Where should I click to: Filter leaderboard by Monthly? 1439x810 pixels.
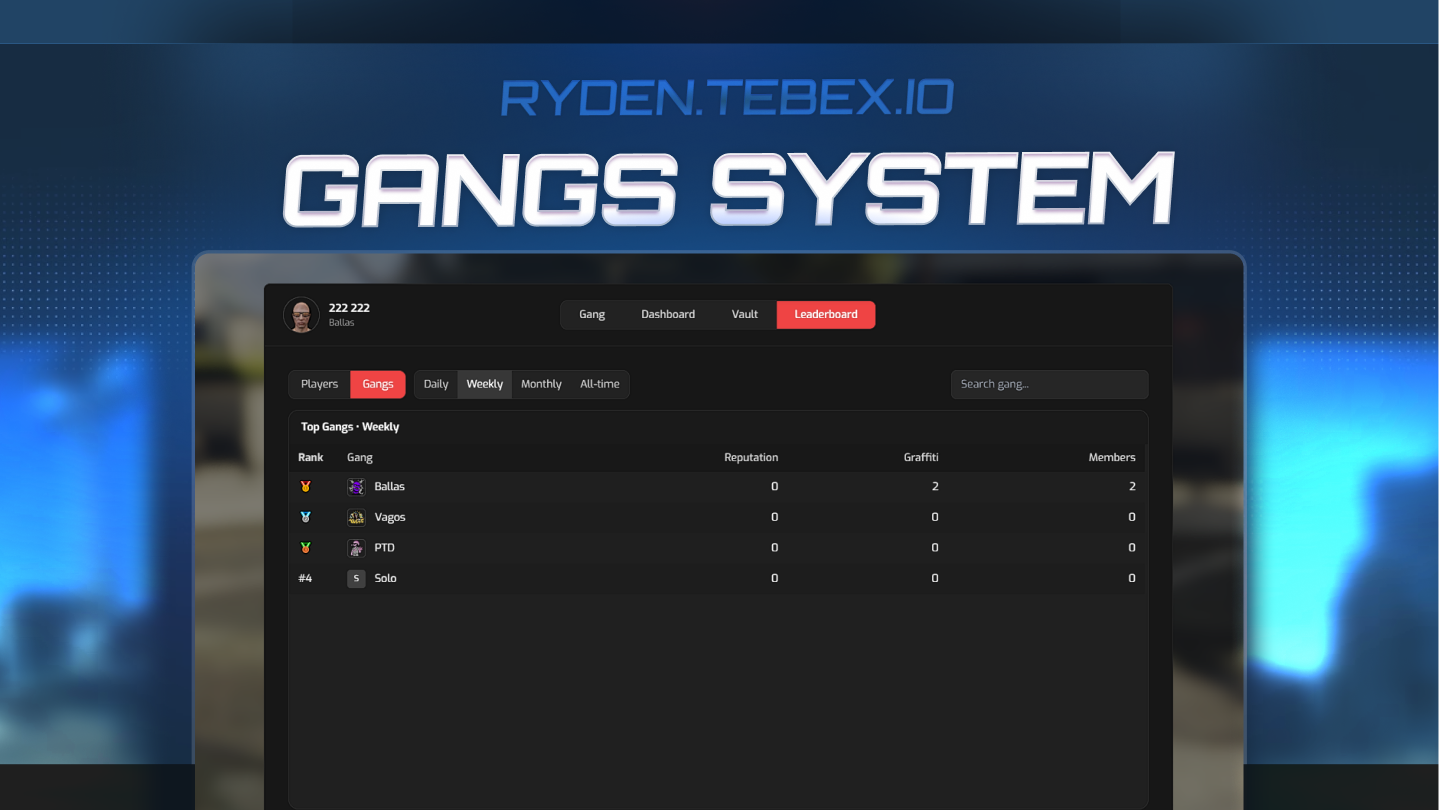(x=541, y=384)
